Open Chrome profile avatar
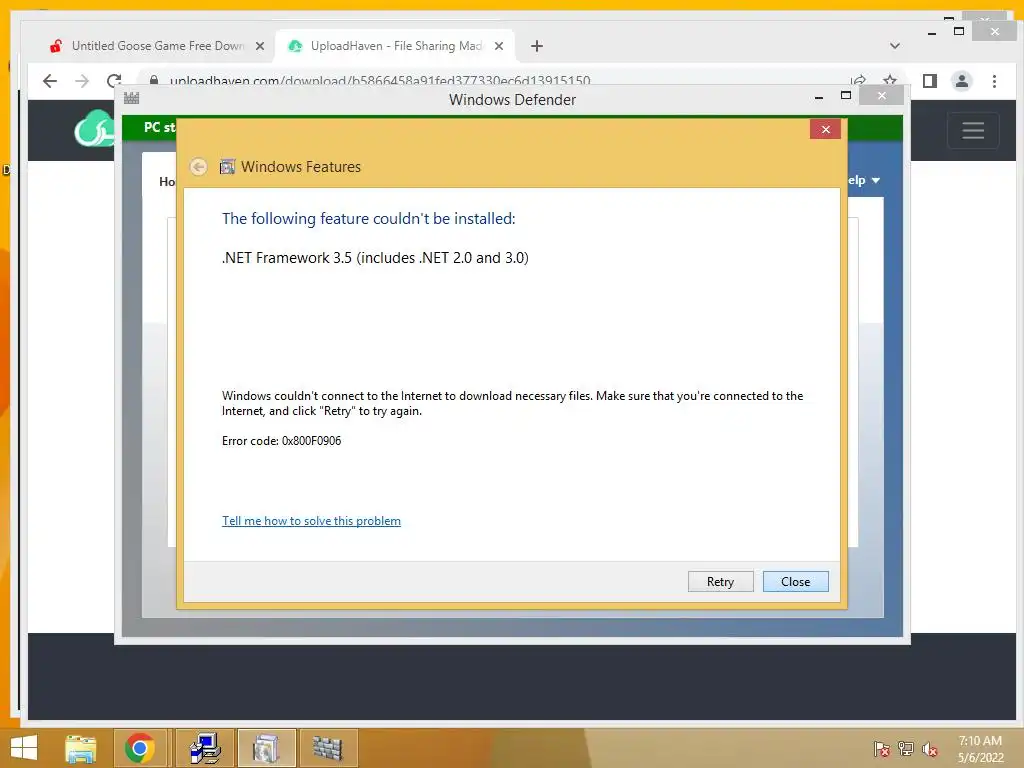The width and height of the screenshot is (1024, 768). tap(962, 81)
